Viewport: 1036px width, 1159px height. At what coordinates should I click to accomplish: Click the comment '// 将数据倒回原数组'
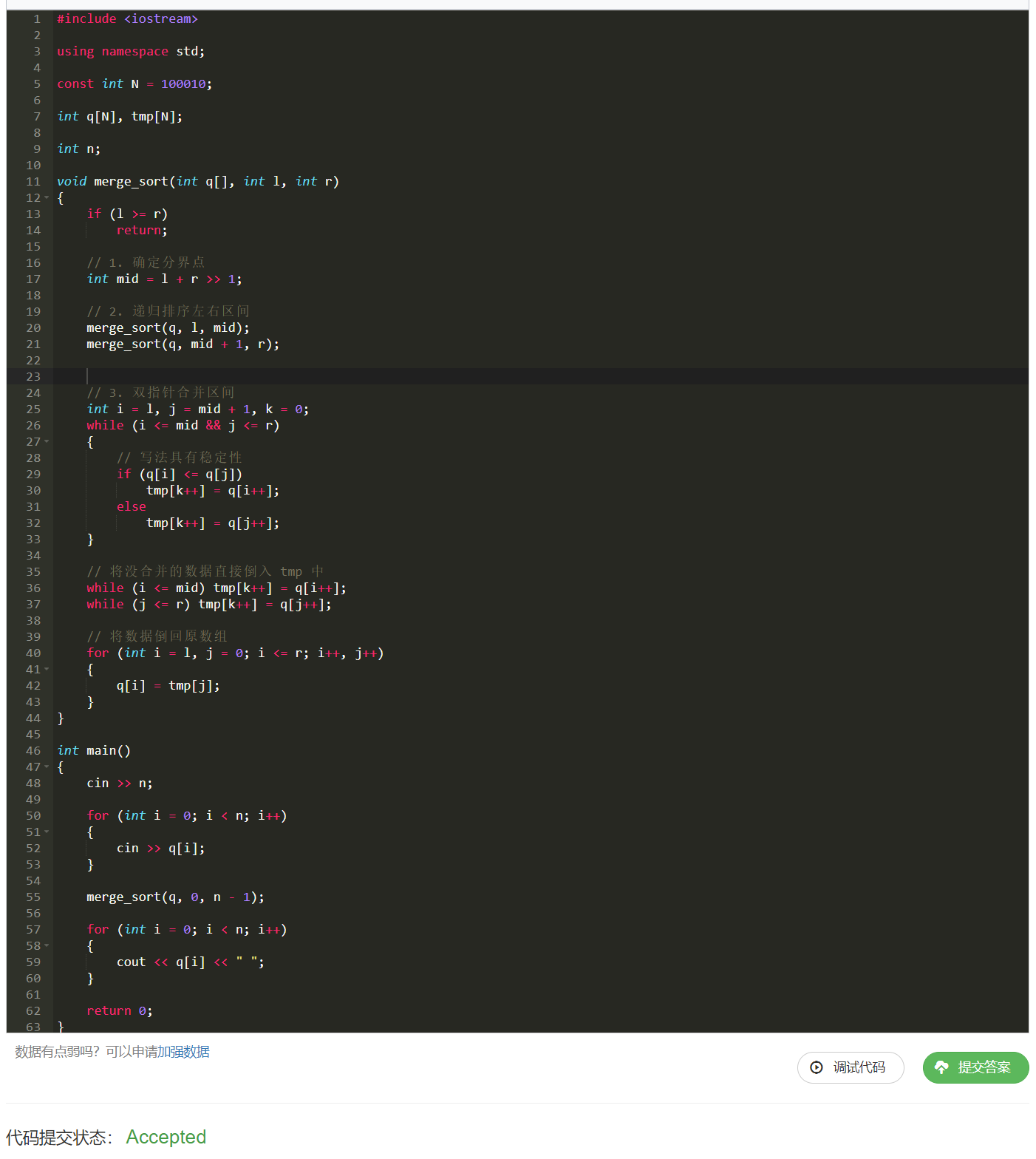click(157, 636)
